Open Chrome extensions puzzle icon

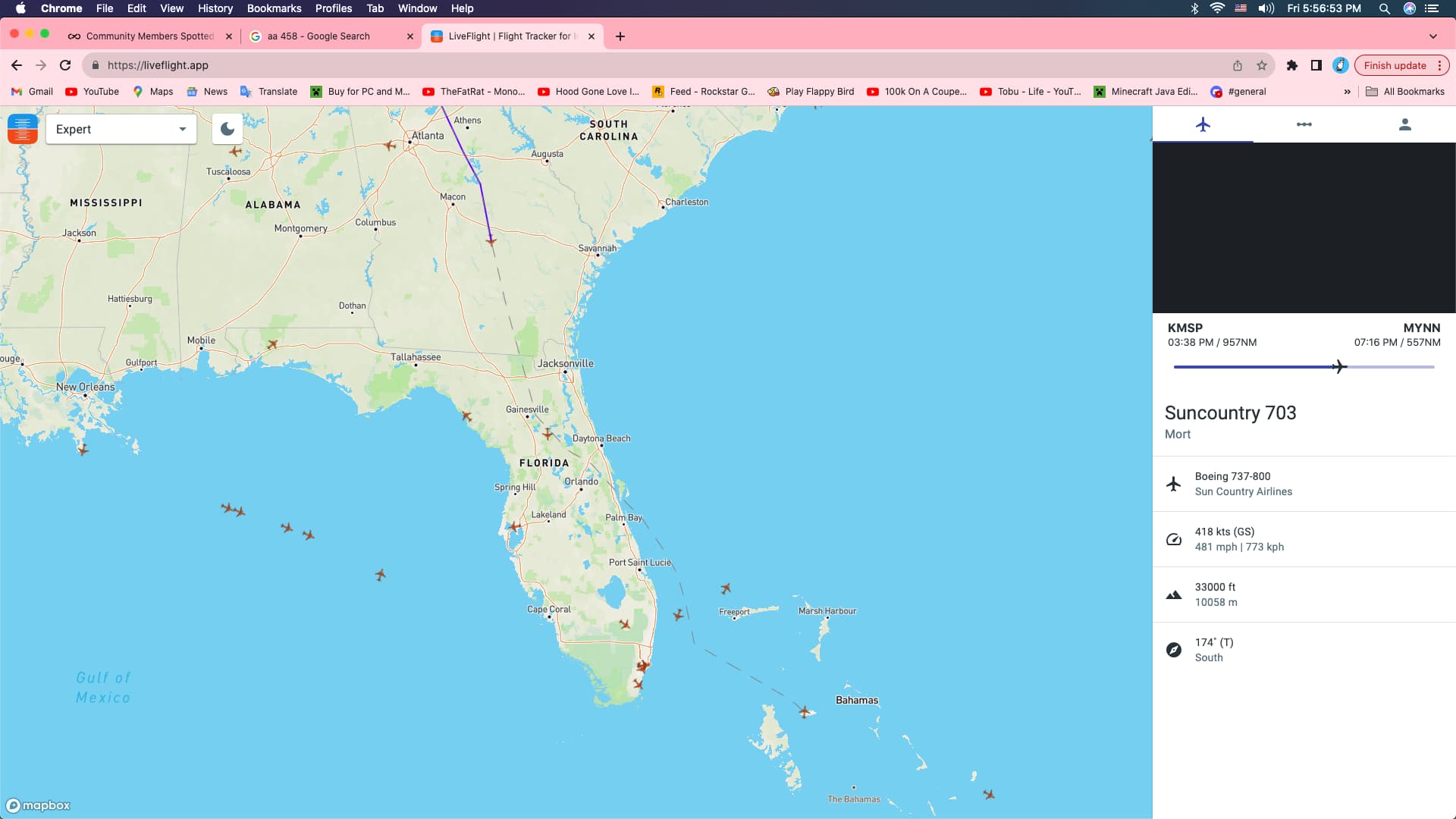(x=1292, y=65)
